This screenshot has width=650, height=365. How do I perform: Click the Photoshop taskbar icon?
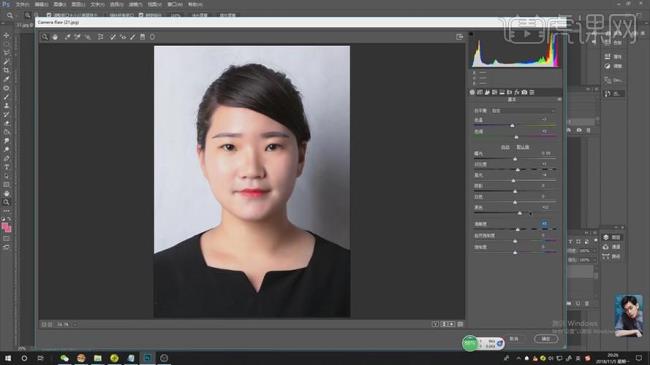[x=147, y=358]
